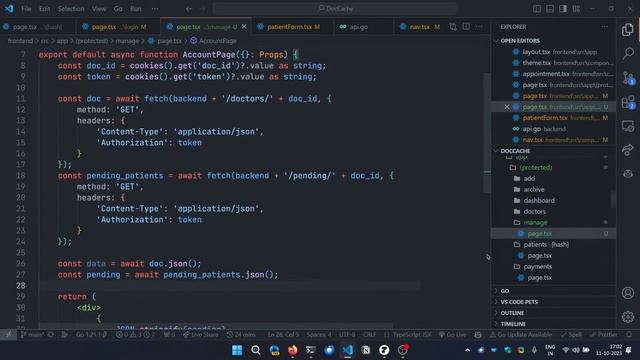Screen dimensions: 640x360
Task: Click the DocCache command center search box
Action: point(335,9)
